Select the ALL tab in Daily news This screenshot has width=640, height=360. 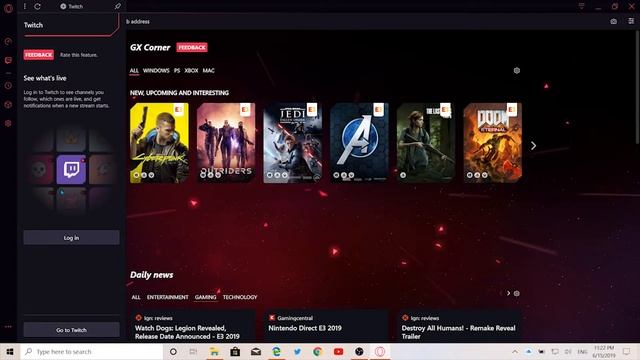coord(136,297)
